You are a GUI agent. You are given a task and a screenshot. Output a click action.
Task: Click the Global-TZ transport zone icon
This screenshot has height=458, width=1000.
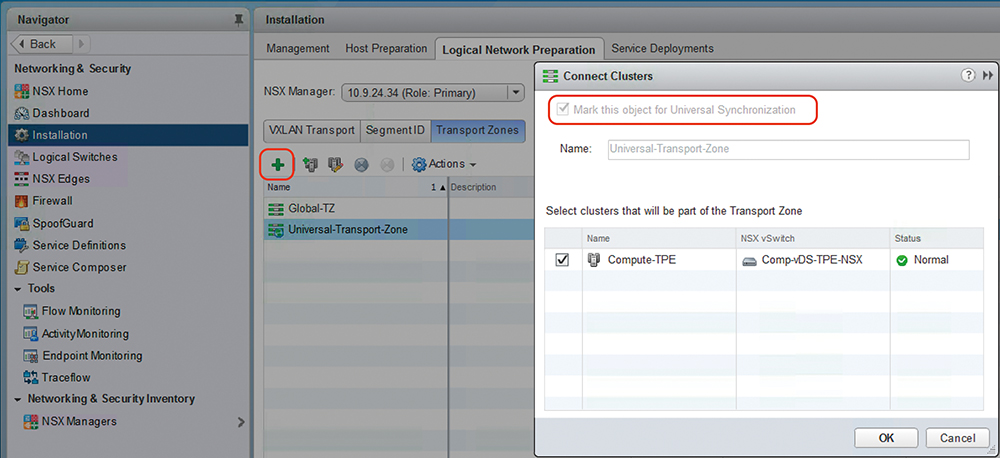276,208
